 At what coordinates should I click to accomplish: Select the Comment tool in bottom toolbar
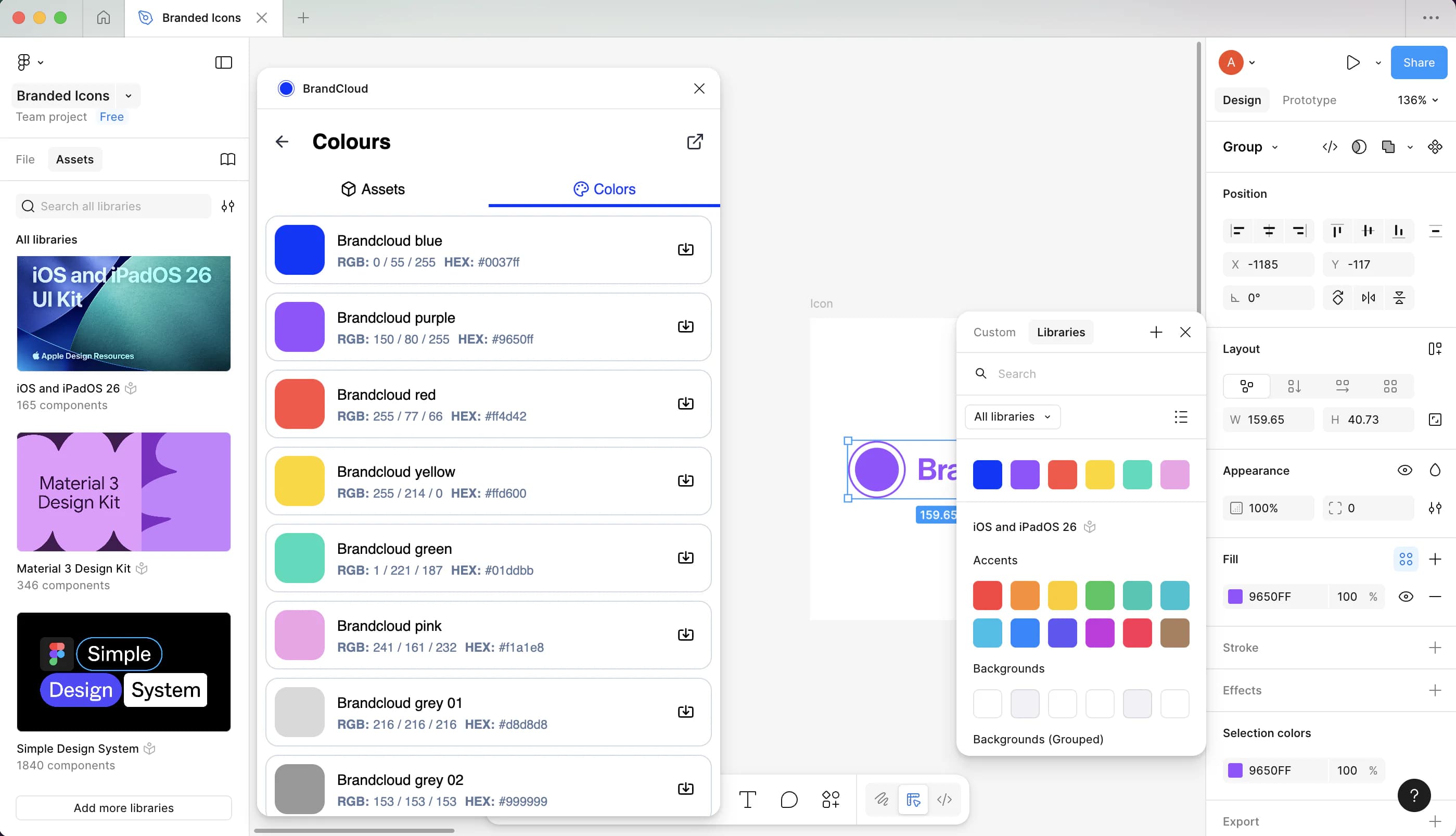click(x=789, y=799)
